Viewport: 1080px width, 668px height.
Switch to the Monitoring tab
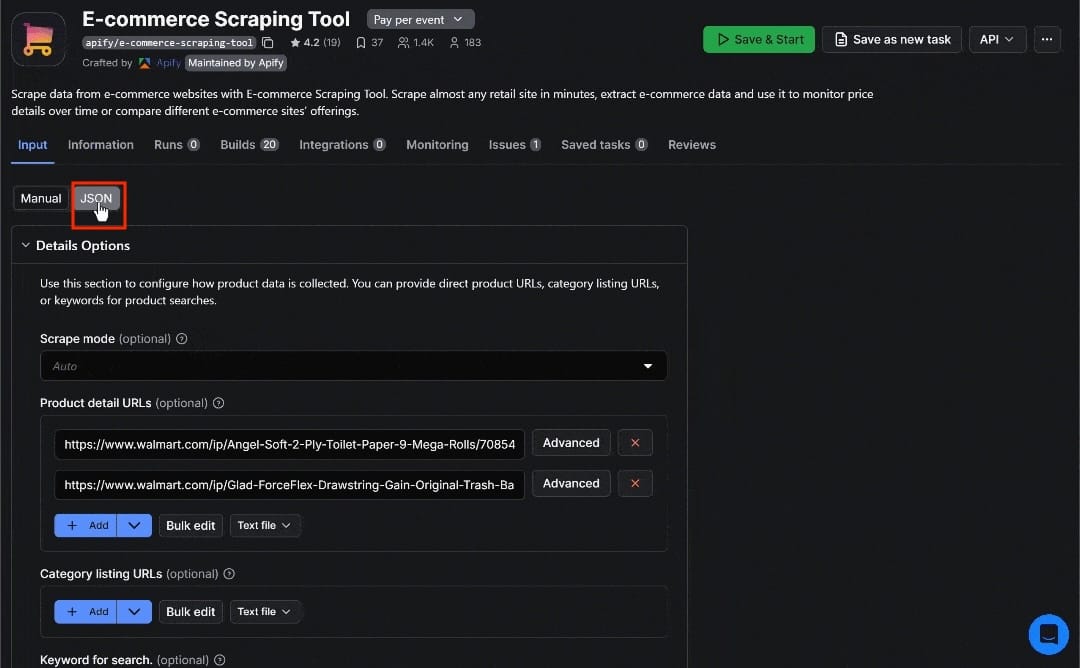437,144
